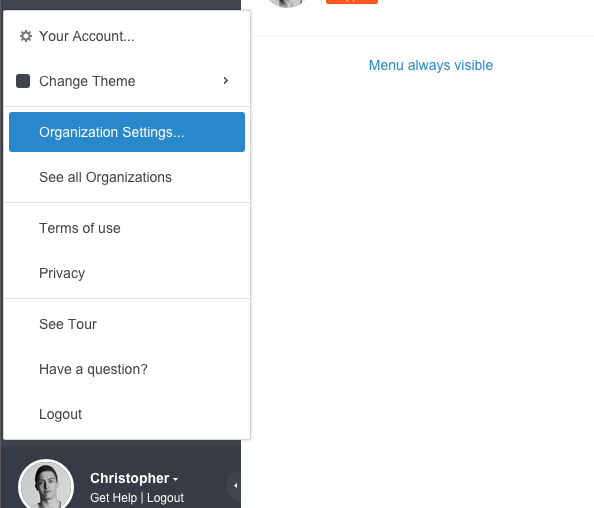Open the Privacy menu item

point(127,273)
